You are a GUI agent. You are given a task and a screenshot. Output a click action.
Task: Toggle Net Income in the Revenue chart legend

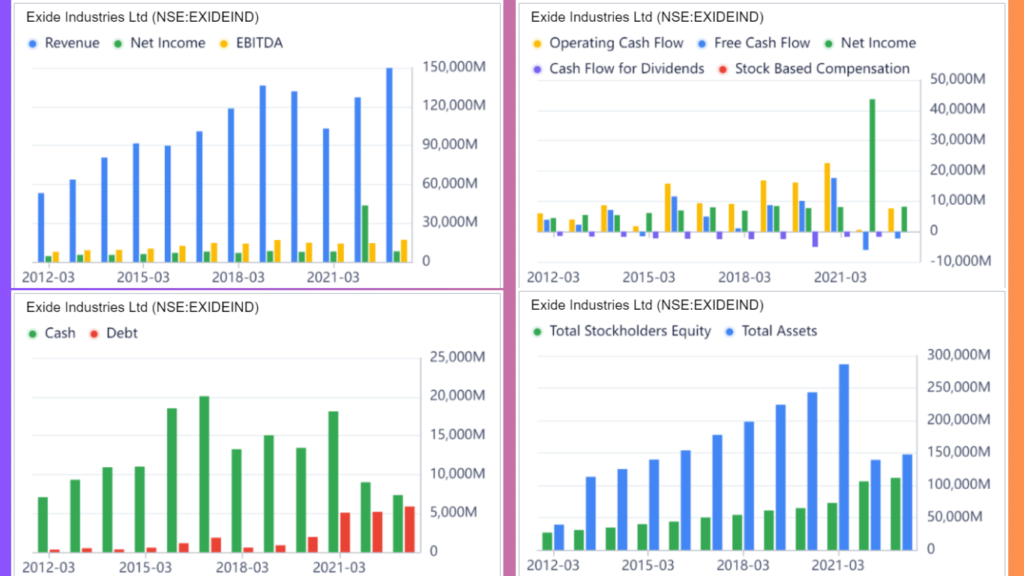[159, 43]
